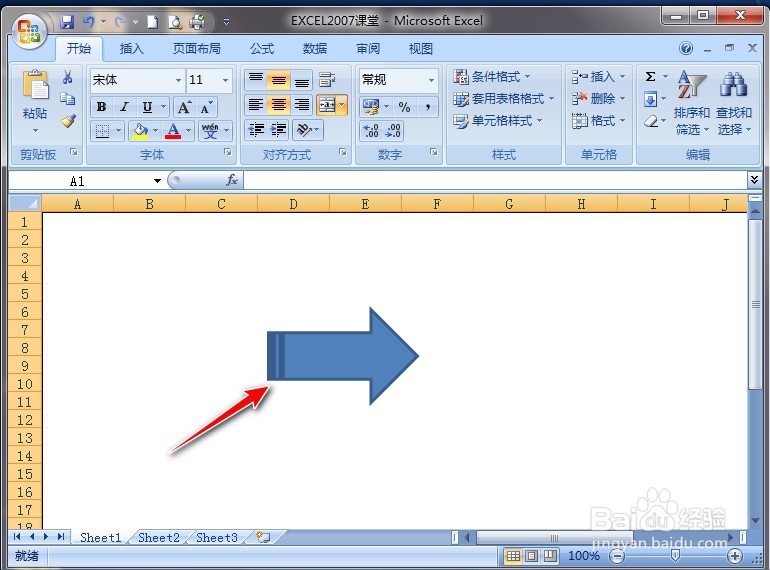The width and height of the screenshot is (770, 570).
Task: Apply cell borders
Action: 102,131
